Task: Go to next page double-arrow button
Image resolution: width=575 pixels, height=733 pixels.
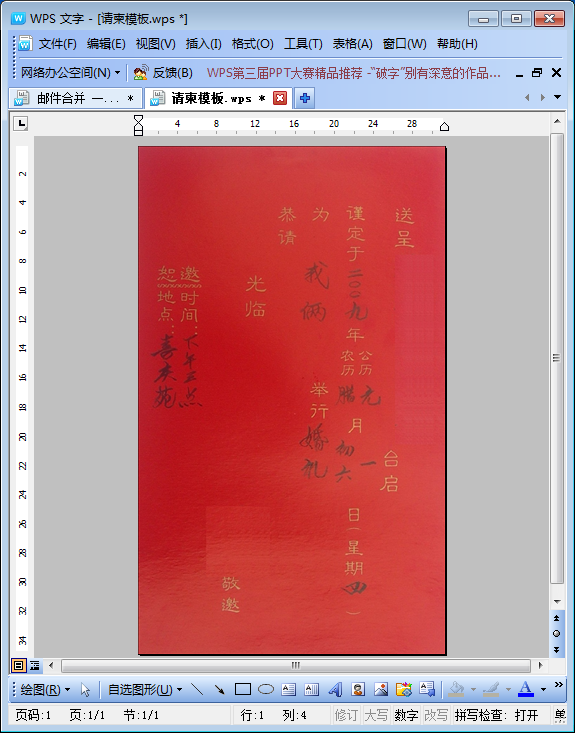Action: coord(557,649)
